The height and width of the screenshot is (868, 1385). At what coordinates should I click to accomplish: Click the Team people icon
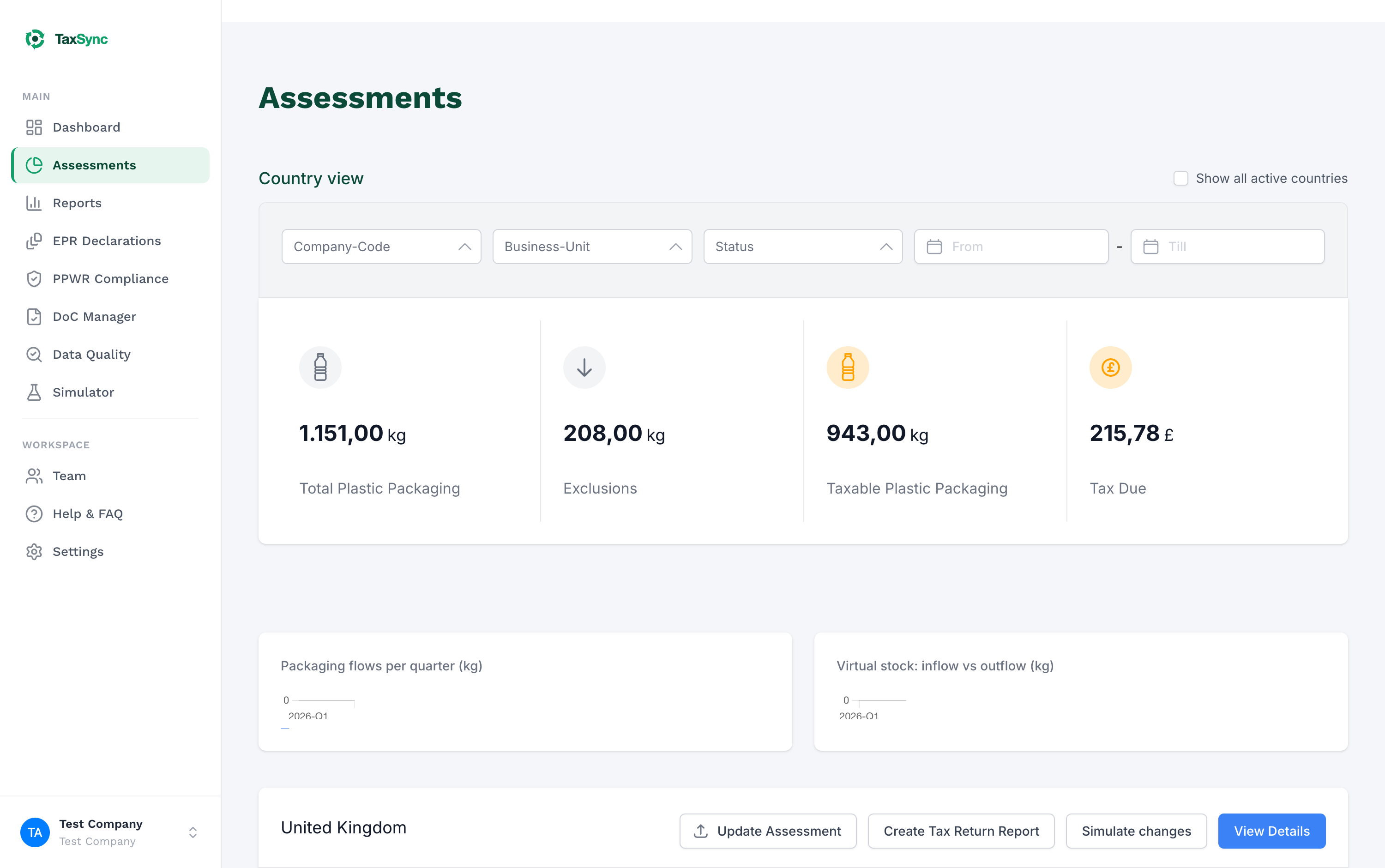pos(34,476)
